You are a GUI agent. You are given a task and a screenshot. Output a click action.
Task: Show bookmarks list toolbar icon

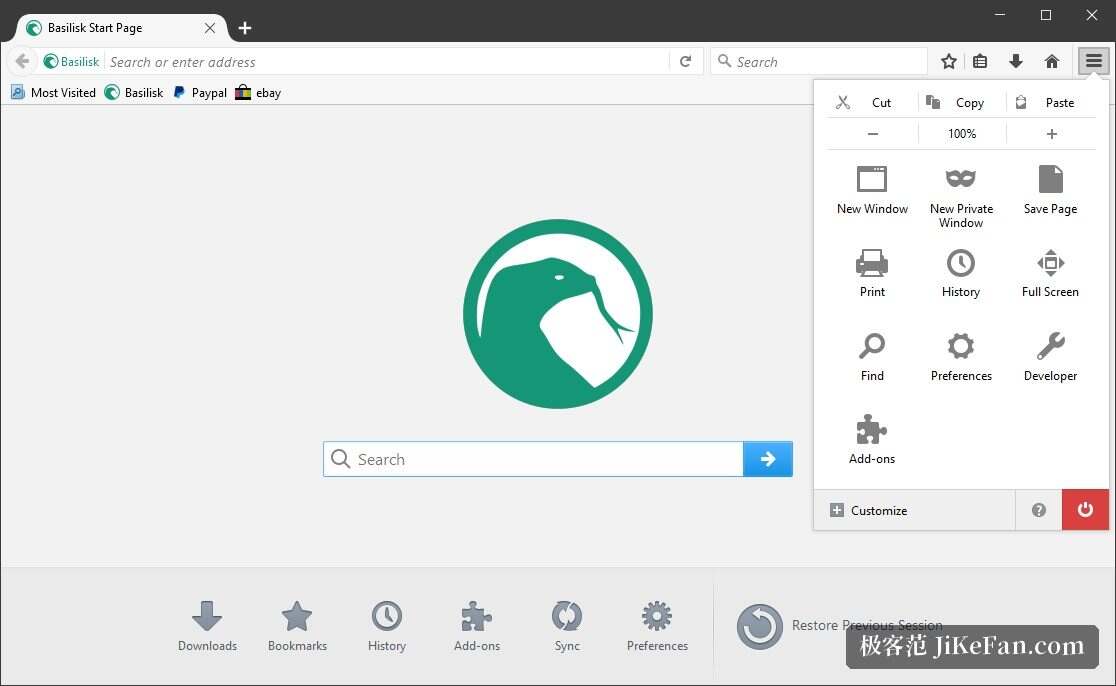click(x=980, y=61)
